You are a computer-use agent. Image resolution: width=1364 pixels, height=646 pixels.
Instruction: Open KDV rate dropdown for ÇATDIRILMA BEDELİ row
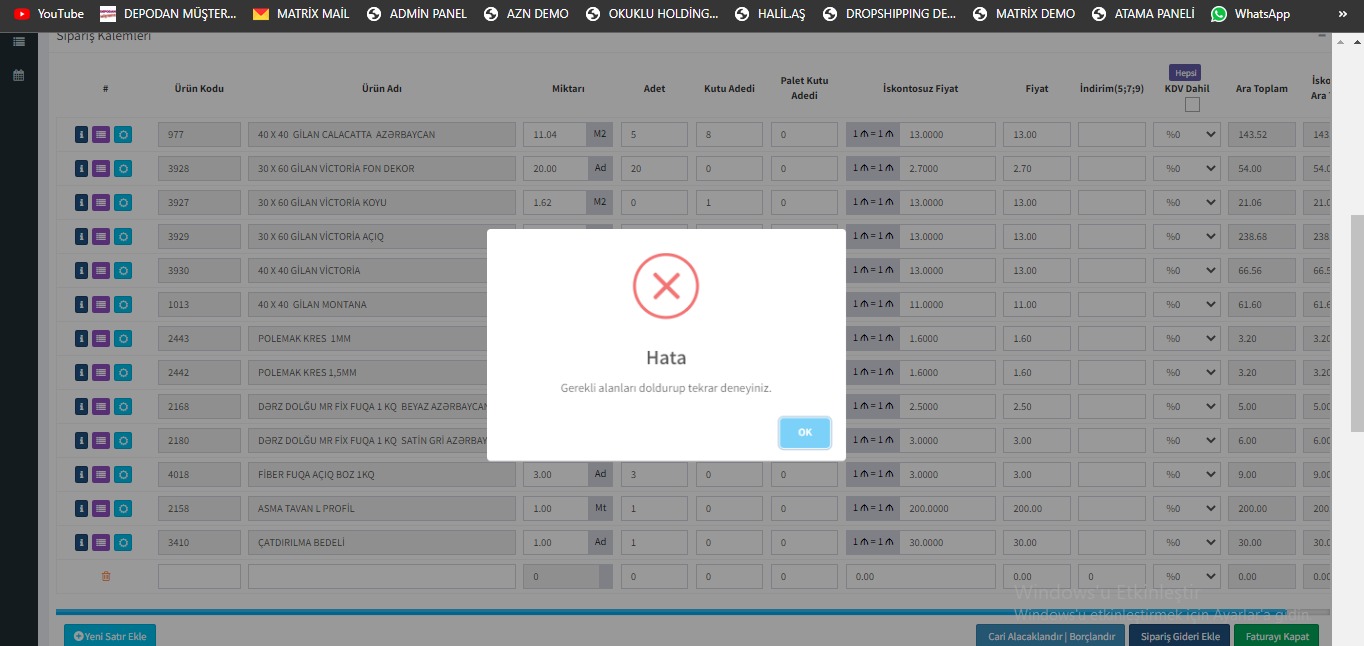pyautogui.click(x=1186, y=543)
